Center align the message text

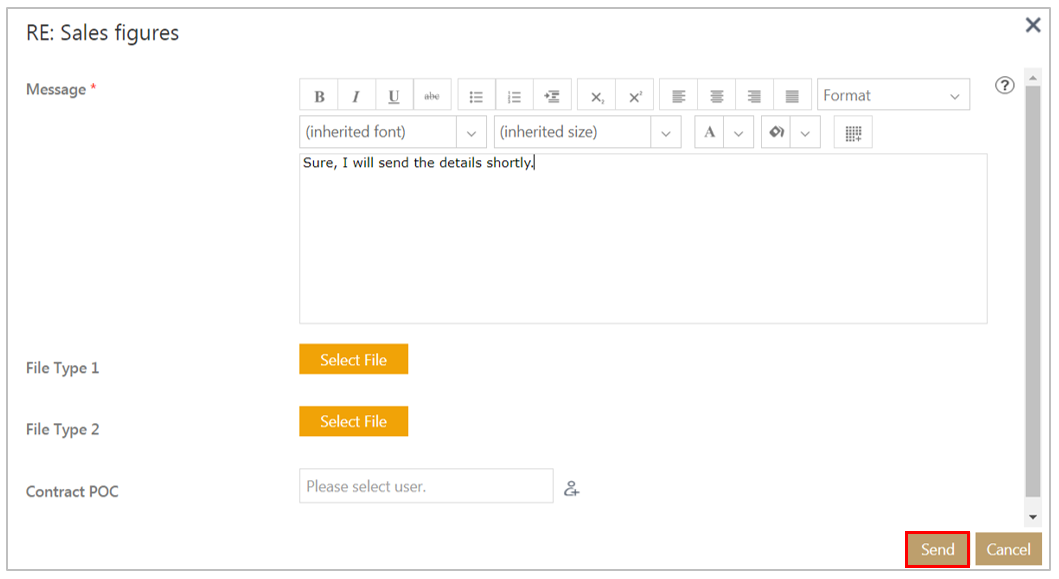[x=717, y=96]
